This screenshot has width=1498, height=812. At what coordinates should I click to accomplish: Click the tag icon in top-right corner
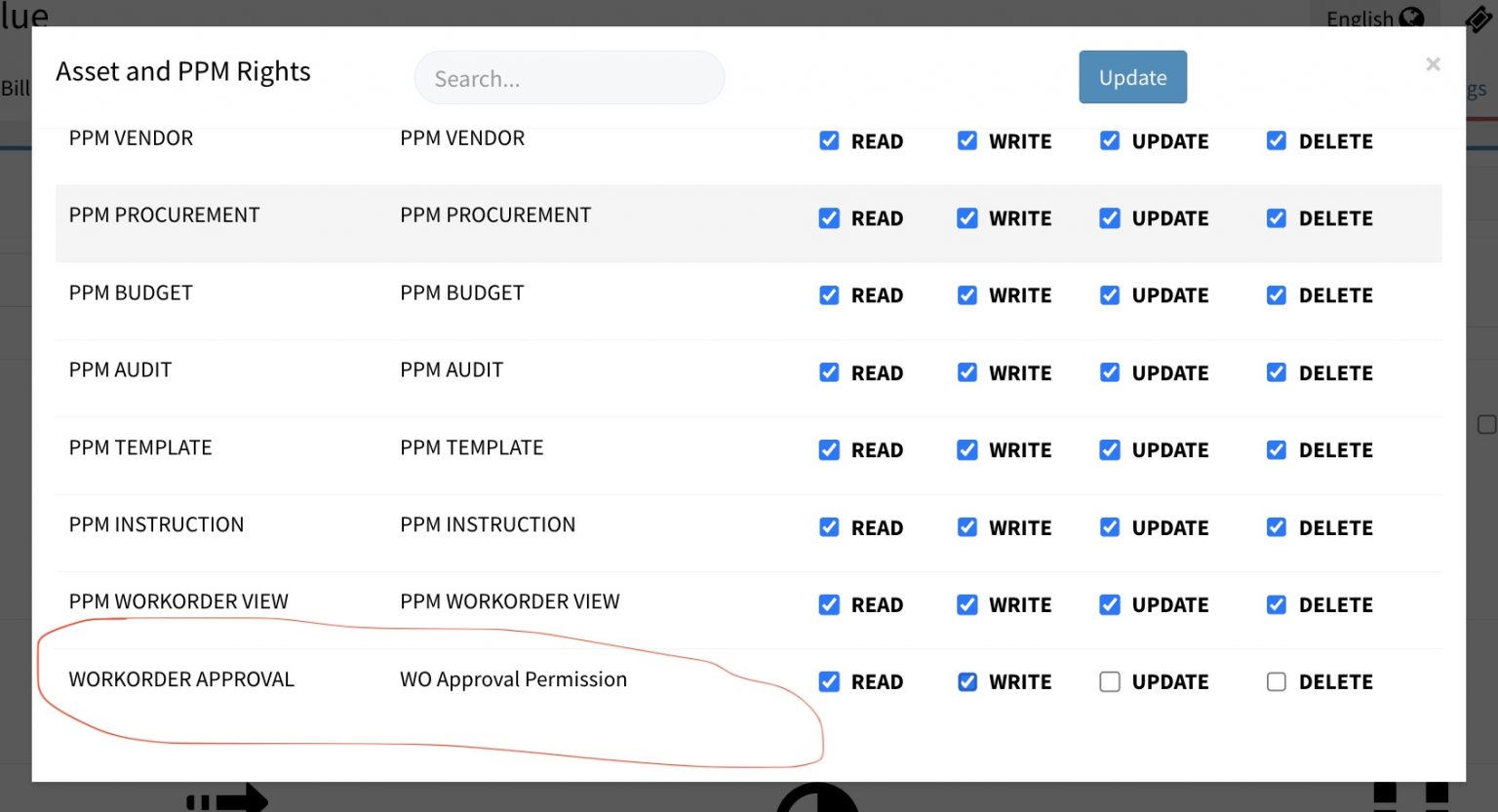(1478, 18)
